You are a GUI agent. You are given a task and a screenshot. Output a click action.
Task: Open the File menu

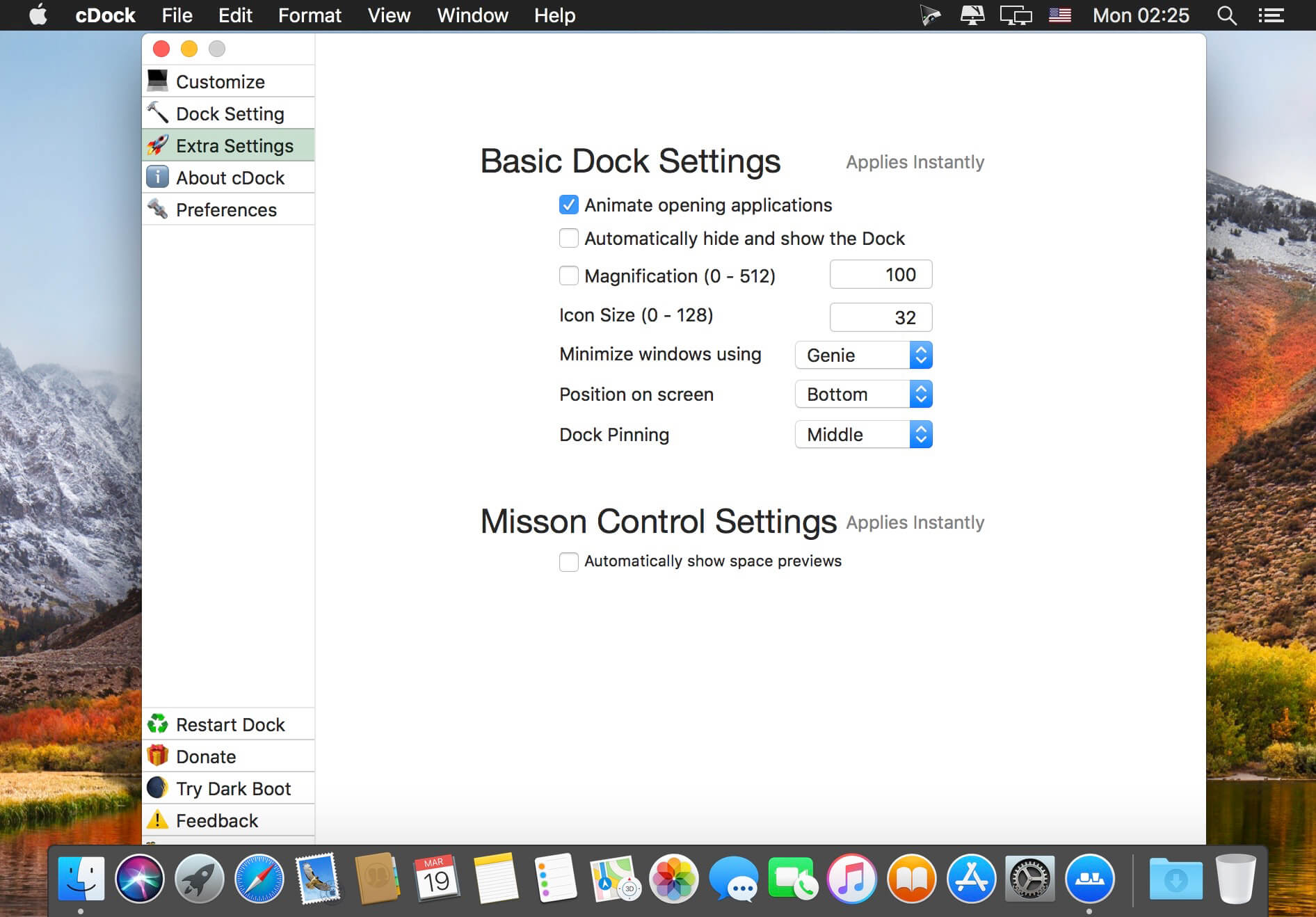tap(177, 15)
